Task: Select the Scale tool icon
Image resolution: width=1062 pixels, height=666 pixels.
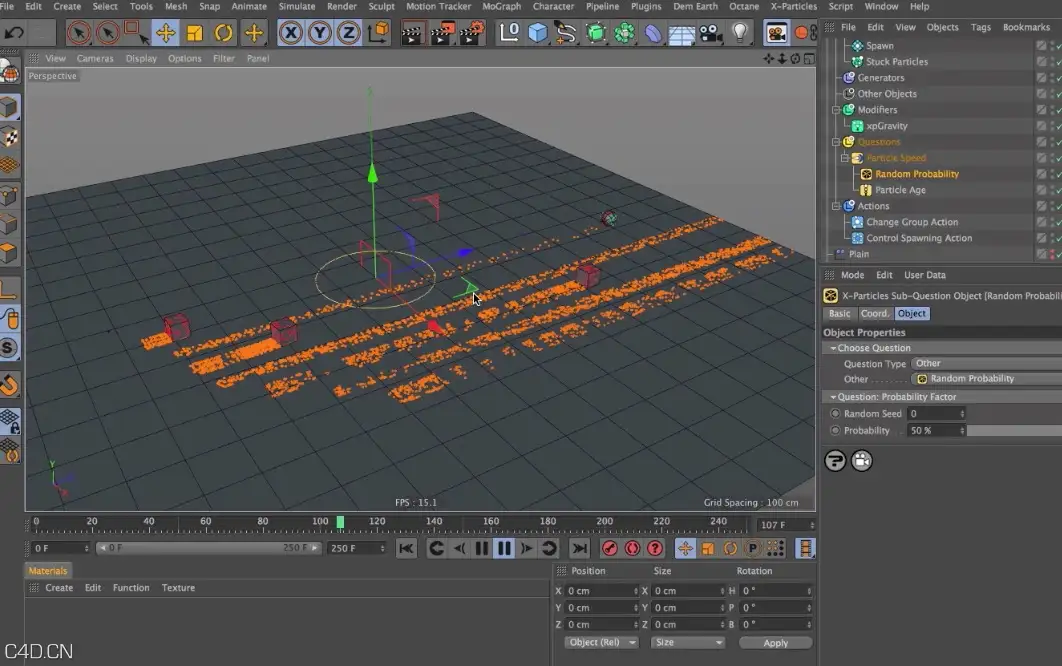Action: pyautogui.click(x=194, y=33)
